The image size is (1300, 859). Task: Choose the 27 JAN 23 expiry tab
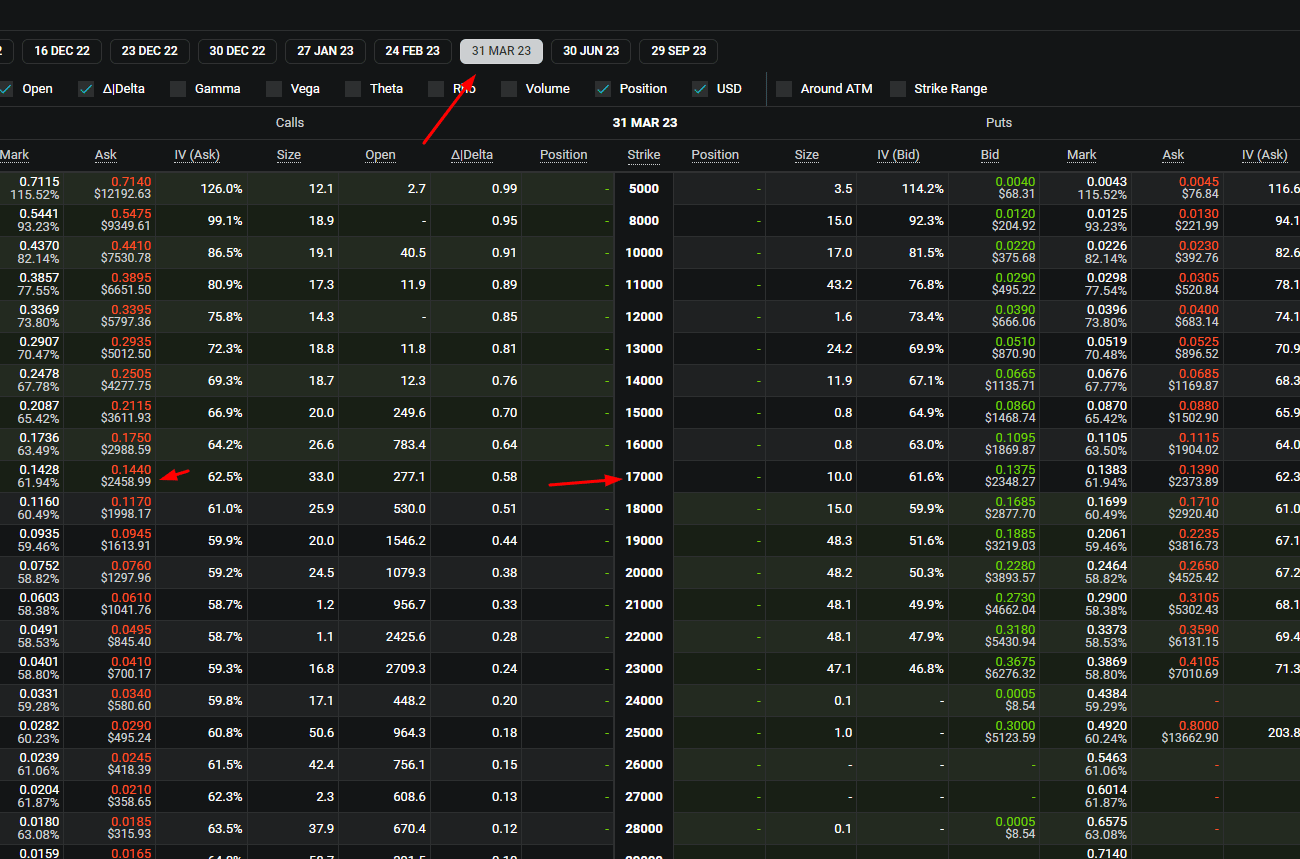coord(325,51)
